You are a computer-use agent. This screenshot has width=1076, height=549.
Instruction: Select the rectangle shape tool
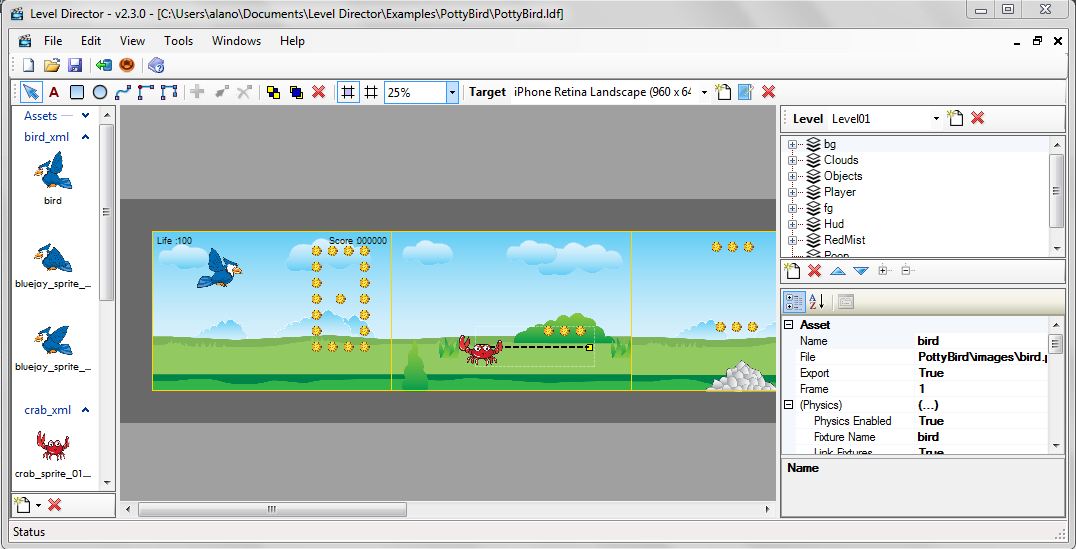77,92
